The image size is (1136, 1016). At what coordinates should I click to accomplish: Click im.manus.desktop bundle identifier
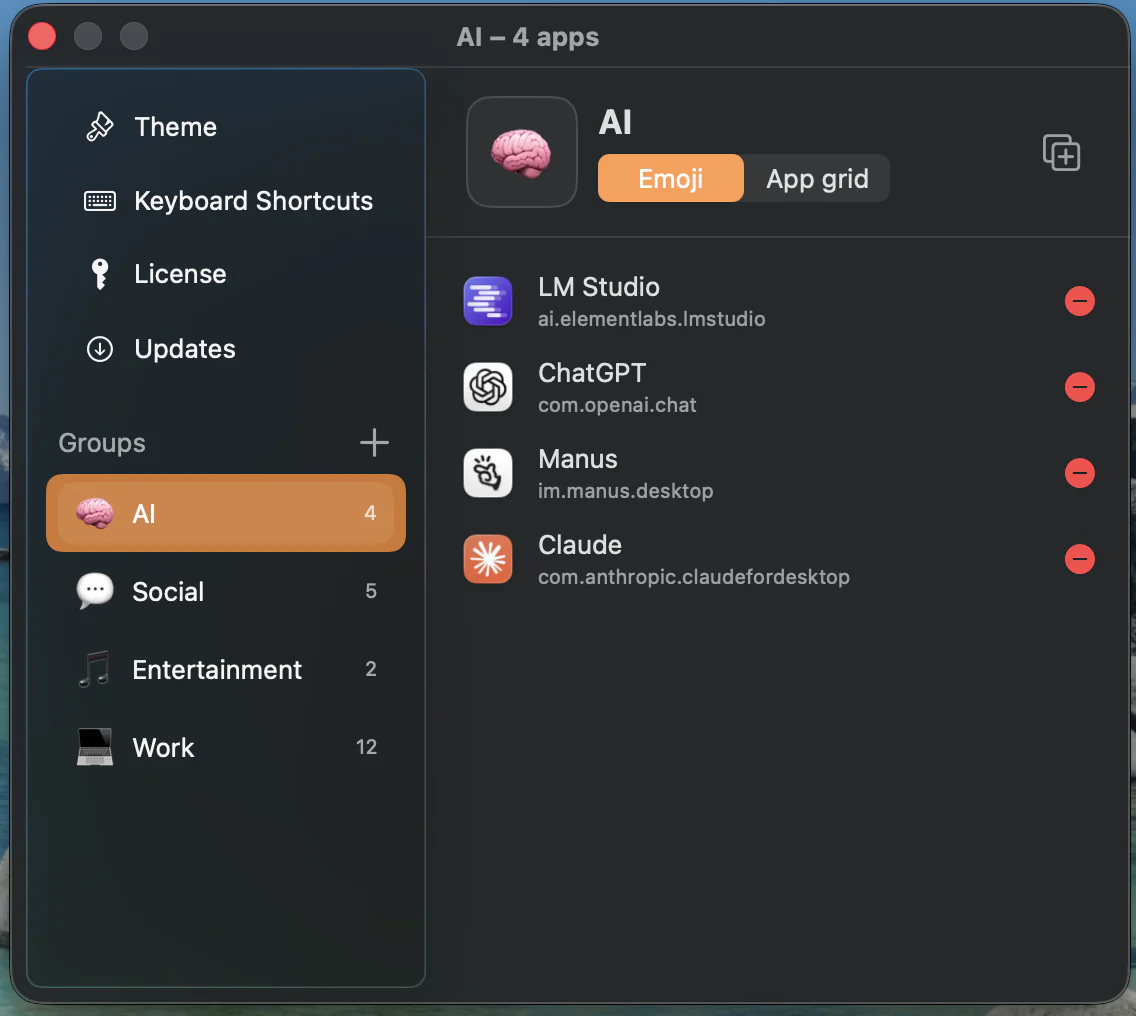[625, 491]
